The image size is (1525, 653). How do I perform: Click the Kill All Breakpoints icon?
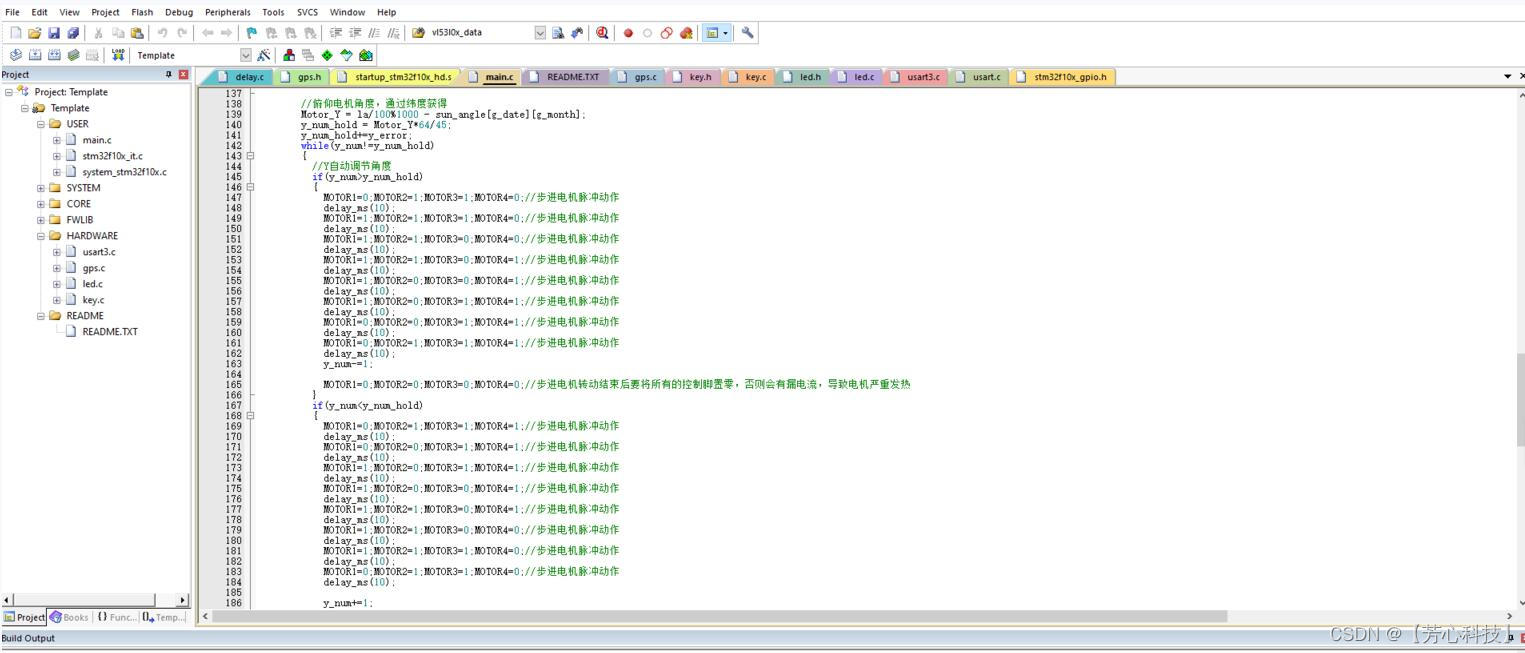pos(686,33)
